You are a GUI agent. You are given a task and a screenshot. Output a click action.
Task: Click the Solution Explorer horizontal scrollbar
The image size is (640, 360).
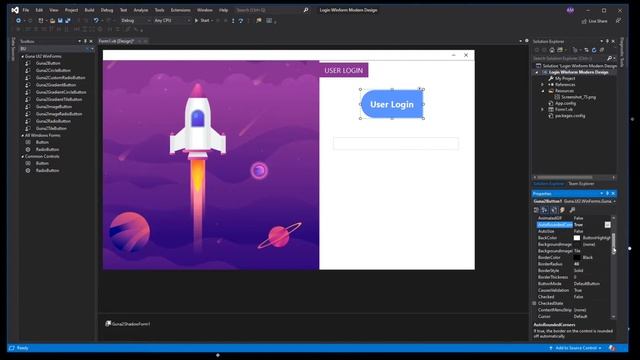[x=565, y=177]
